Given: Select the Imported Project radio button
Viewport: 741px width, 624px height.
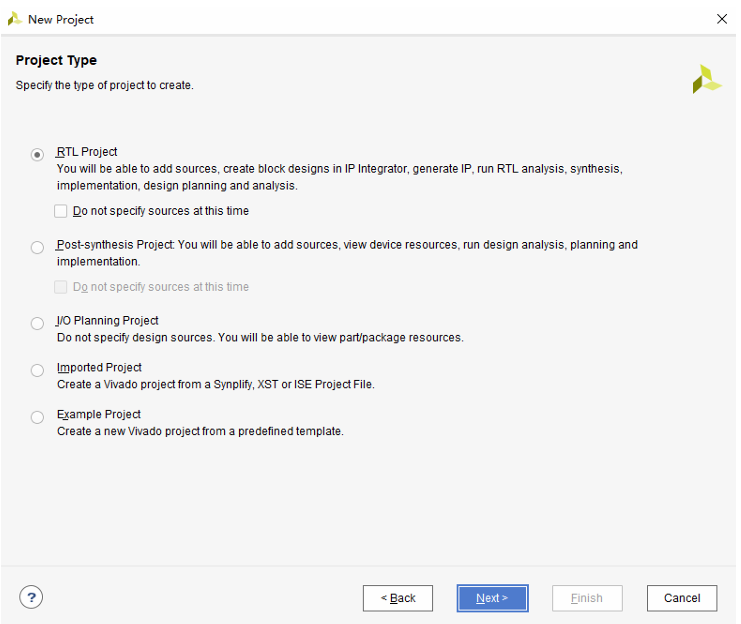Looking at the screenshot, I should 37,370.
